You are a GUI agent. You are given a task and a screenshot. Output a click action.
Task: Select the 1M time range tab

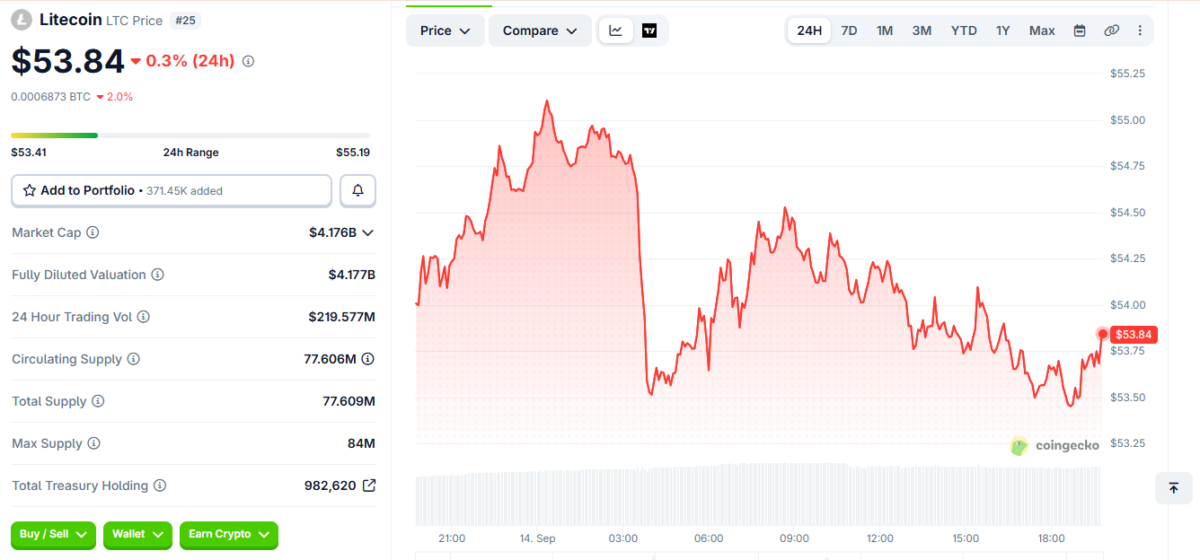884,30
